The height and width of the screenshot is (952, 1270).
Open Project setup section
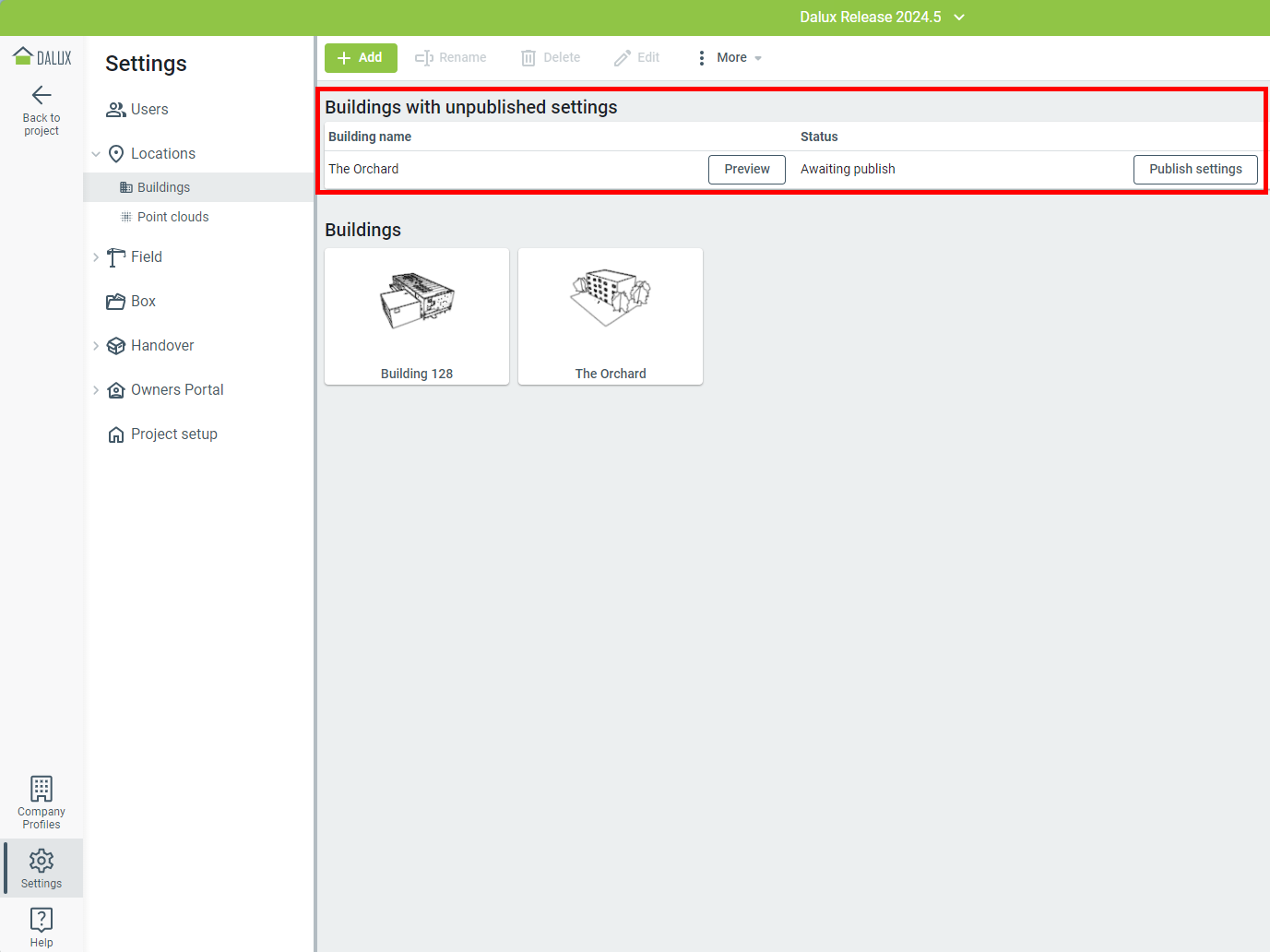[173, 434]
